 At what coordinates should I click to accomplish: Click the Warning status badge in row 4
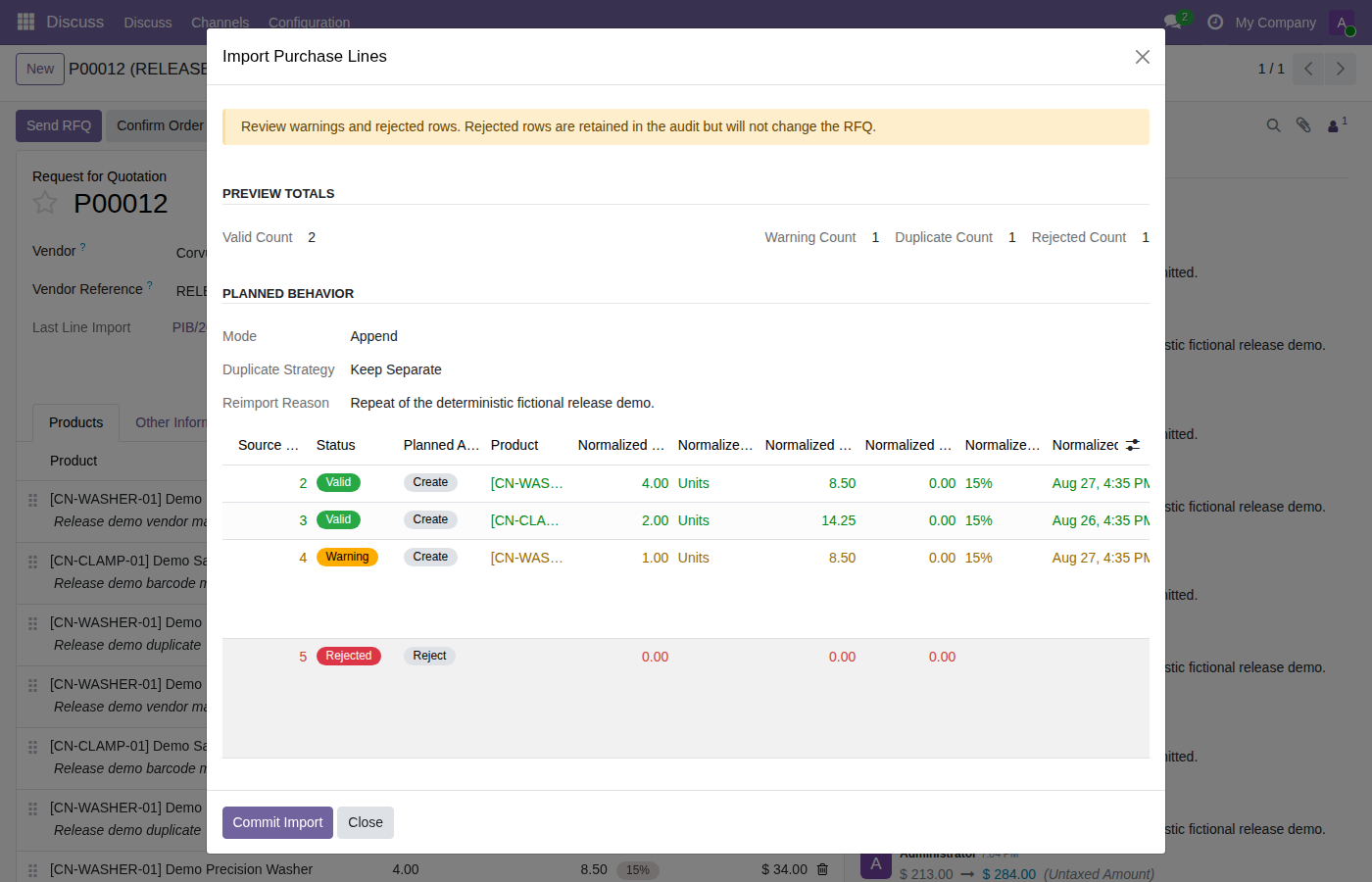347,557
